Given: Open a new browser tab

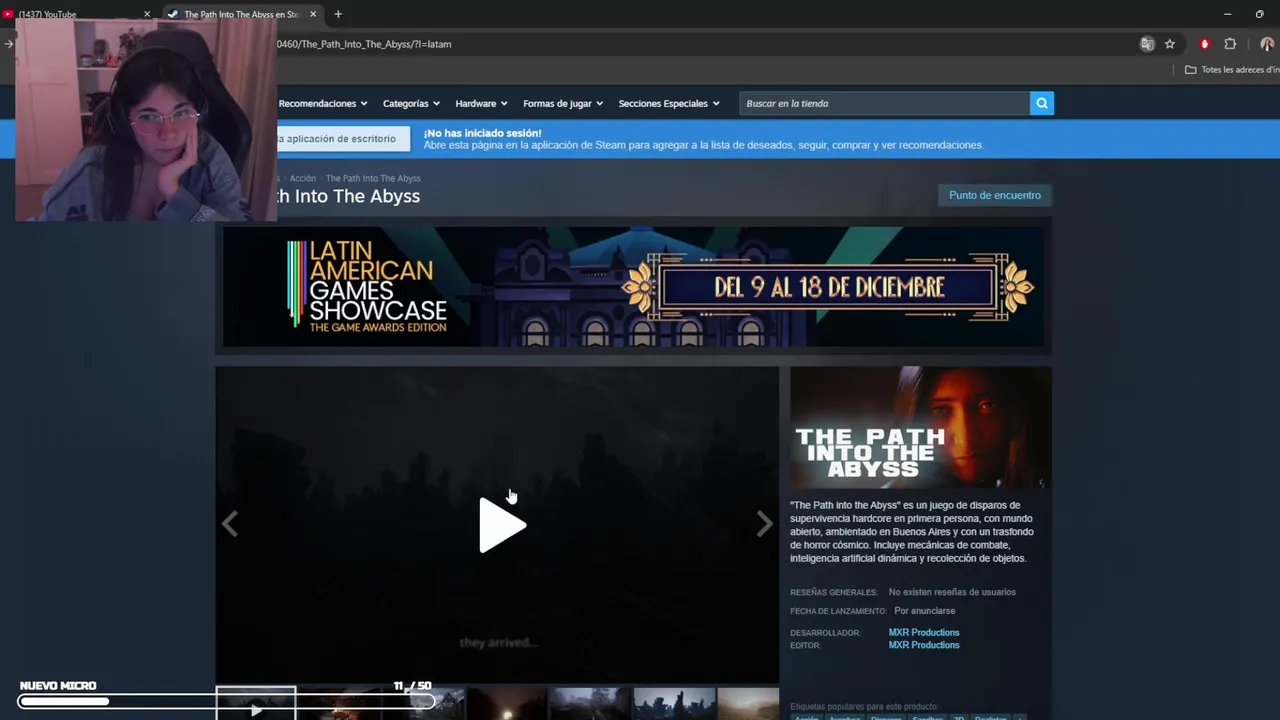Looking at the screenshot, I should click(338, 14).
